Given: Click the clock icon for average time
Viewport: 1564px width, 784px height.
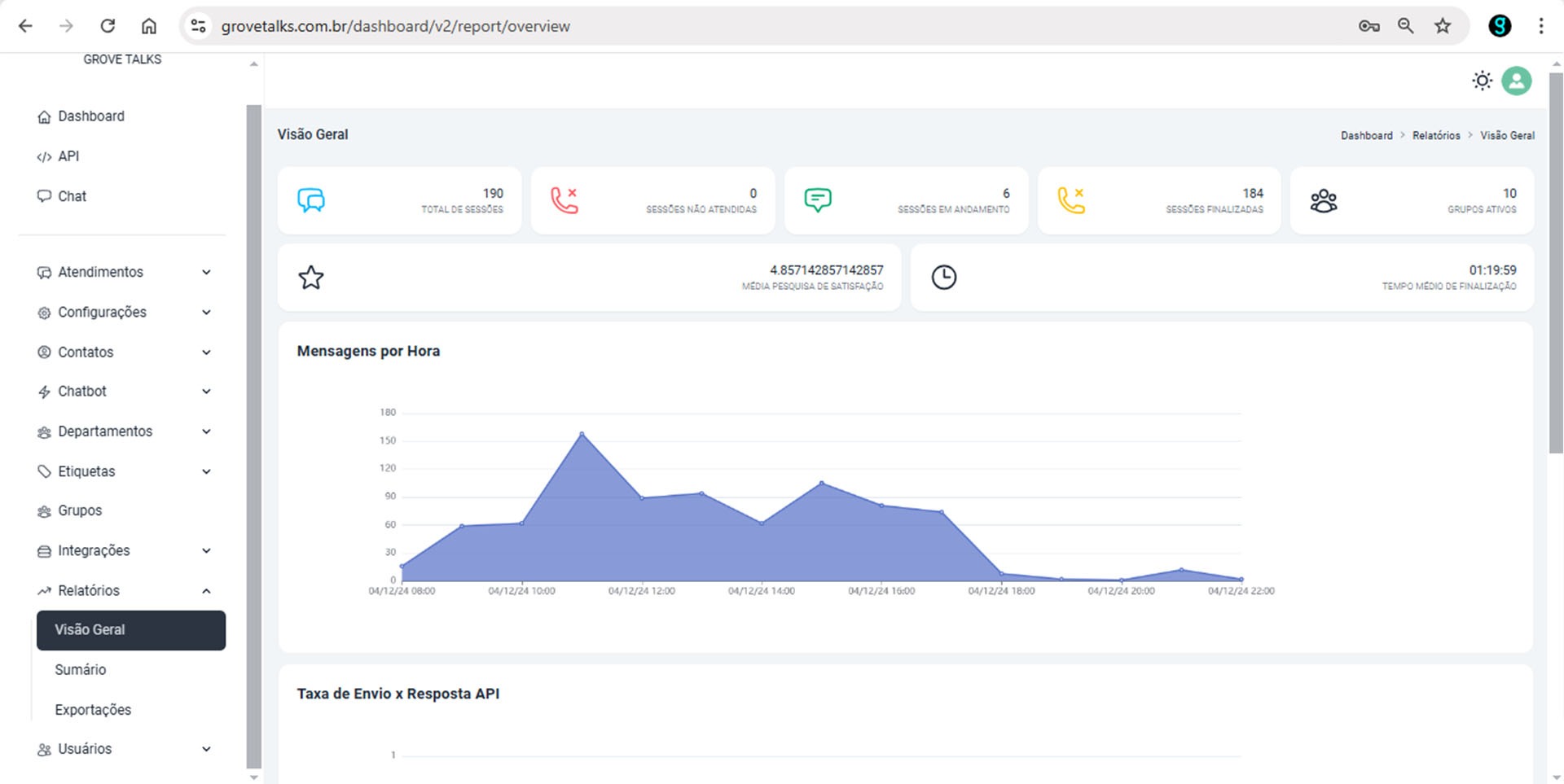Looking at the screenshot, I should pos(943,278).
